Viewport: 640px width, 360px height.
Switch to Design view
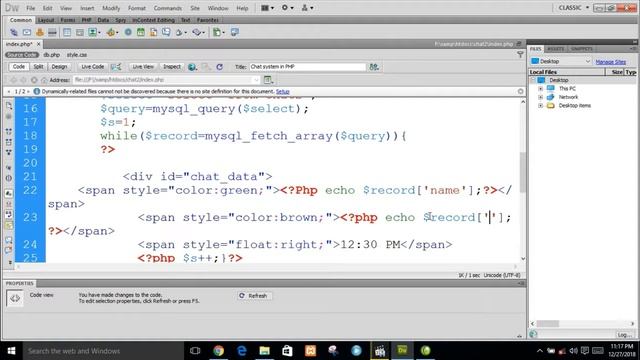tap(59, 67)
